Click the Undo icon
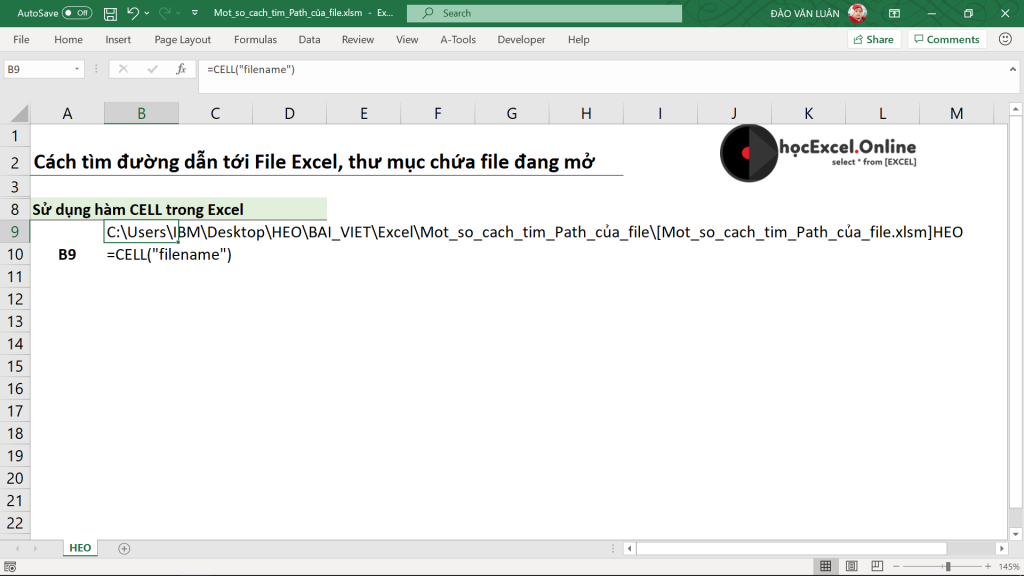Screen dimensions: 1024x576 pyautogui.click(x=132, y=13)
